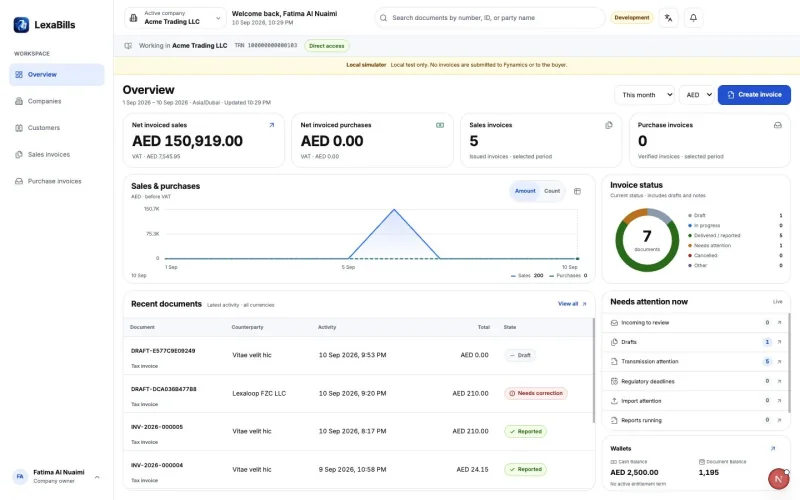The image size is (800, 500).
Task: Click the Draft legend color dot
Action: pos(690,215)
